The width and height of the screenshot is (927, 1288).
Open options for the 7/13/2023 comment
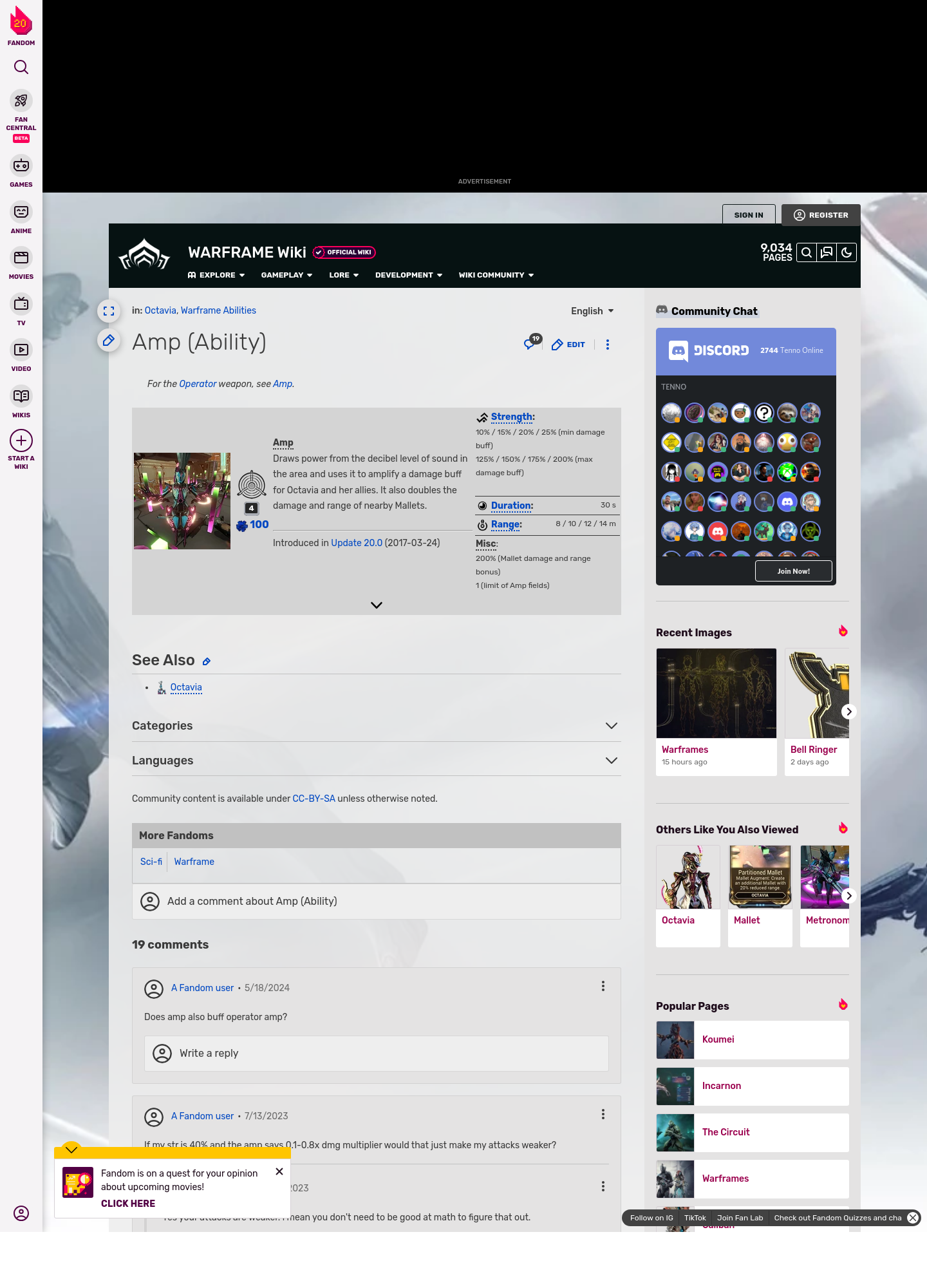point(603,1114)
